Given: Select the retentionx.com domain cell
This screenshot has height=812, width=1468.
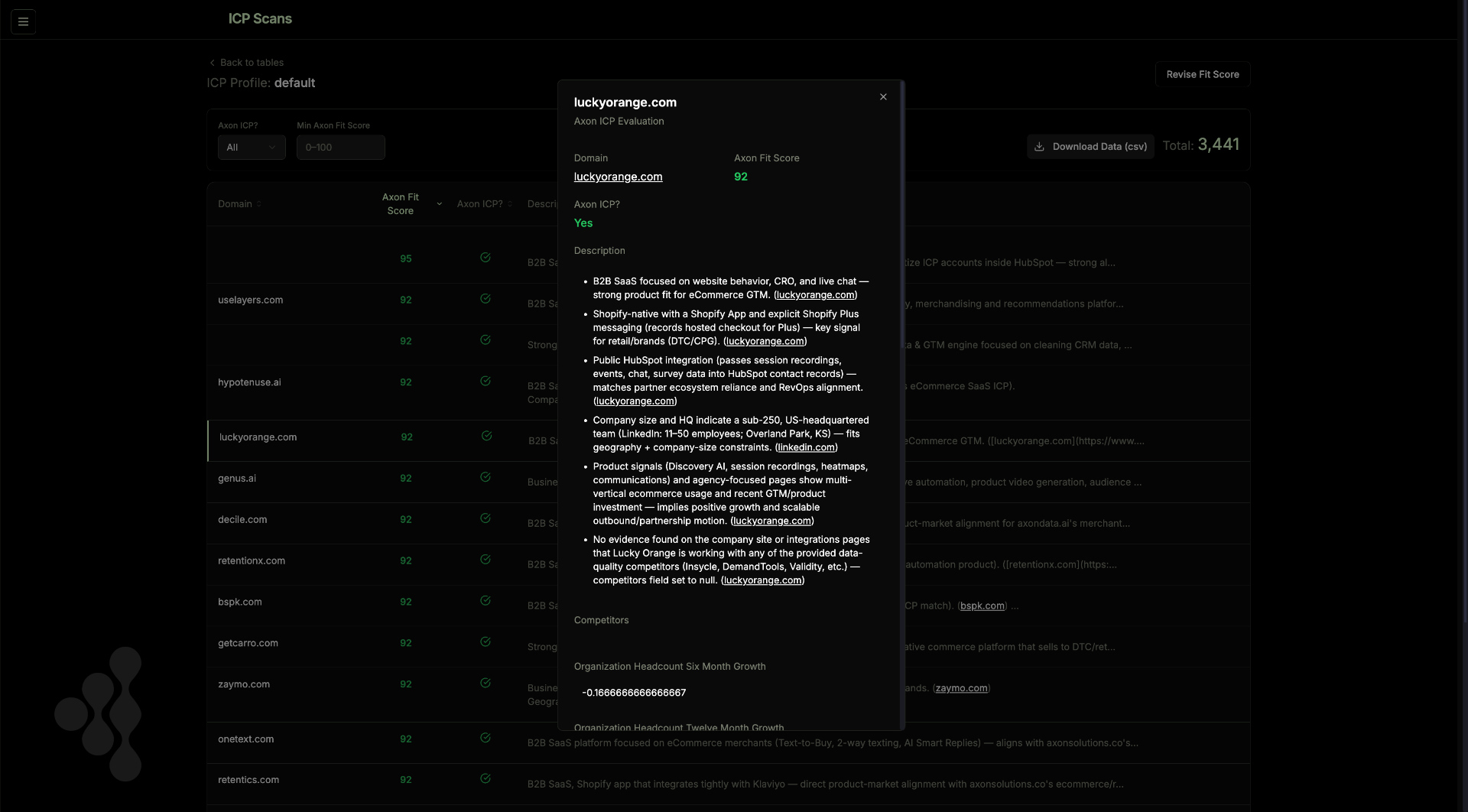Looking at the screenshot, I should pyautogui.click(x=252, y=561).
